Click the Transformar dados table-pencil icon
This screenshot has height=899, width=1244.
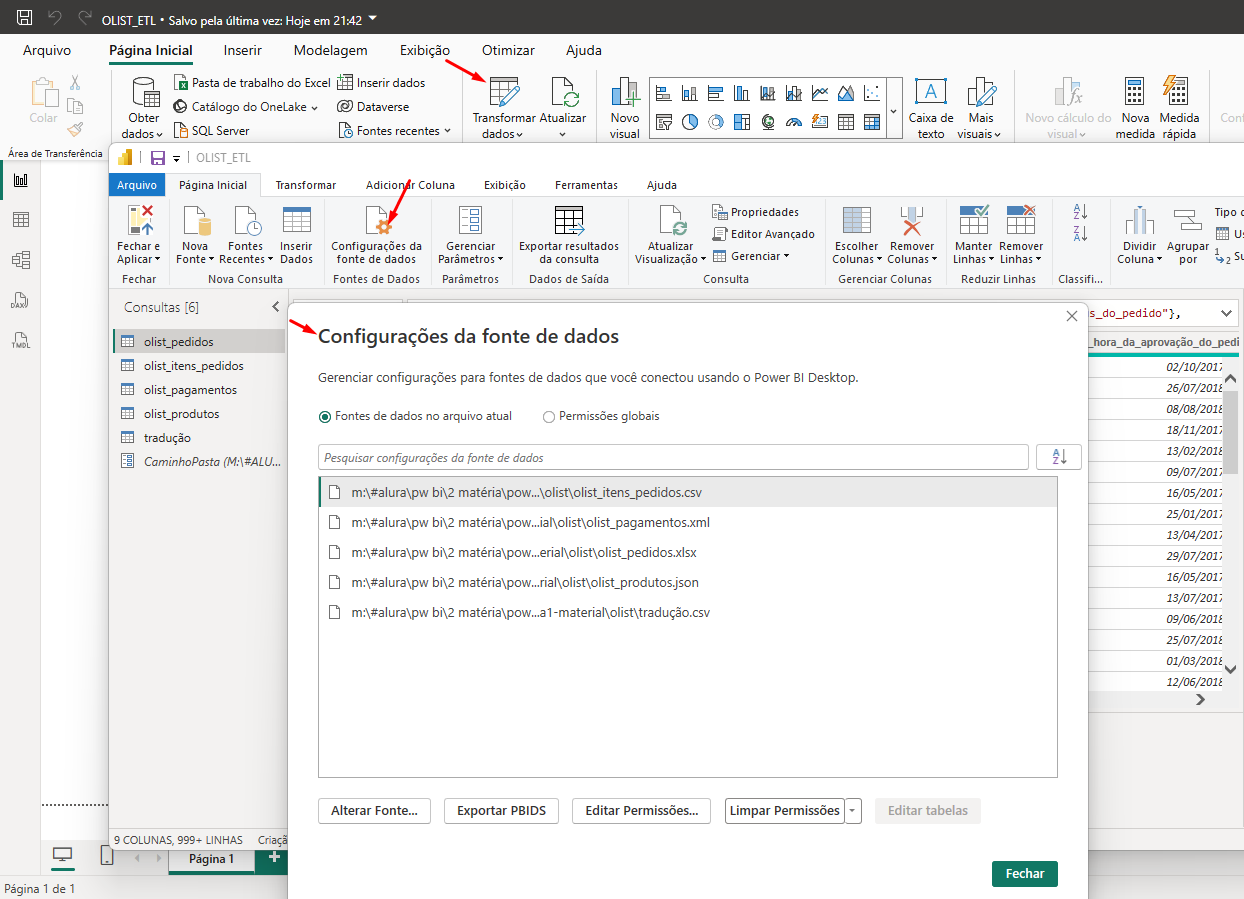[x=504, y=92]
